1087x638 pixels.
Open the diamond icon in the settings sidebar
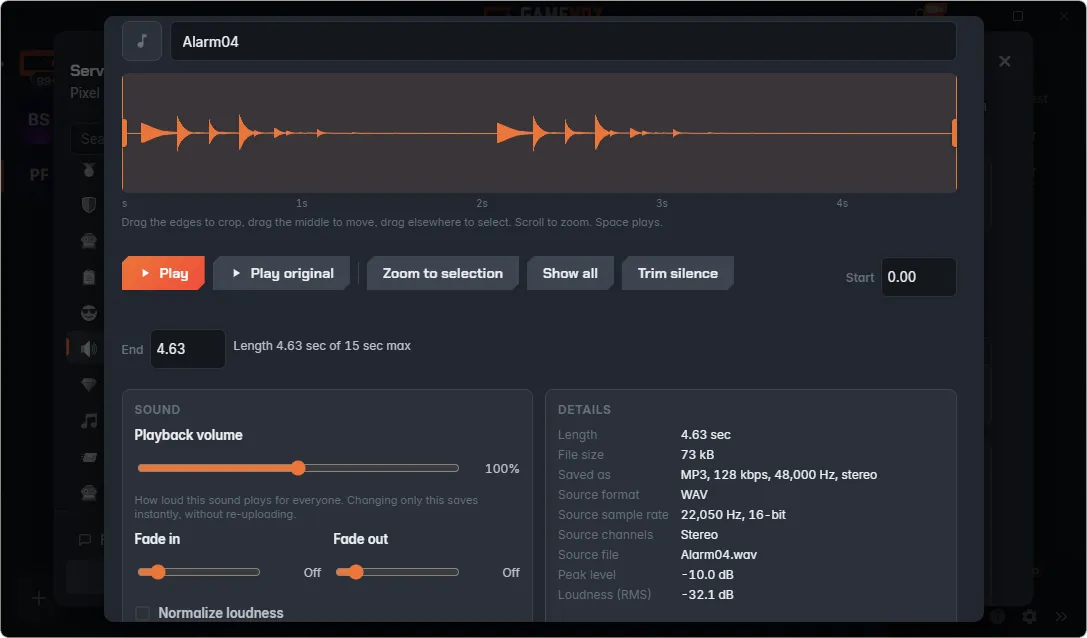click(89, 385)
